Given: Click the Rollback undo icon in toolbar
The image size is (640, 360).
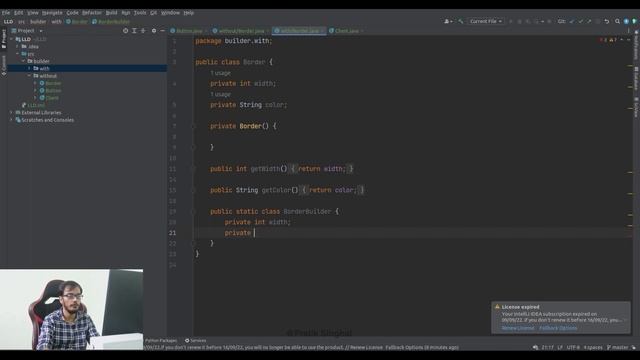Looking at the screenshot, I should tap(607, 21).
